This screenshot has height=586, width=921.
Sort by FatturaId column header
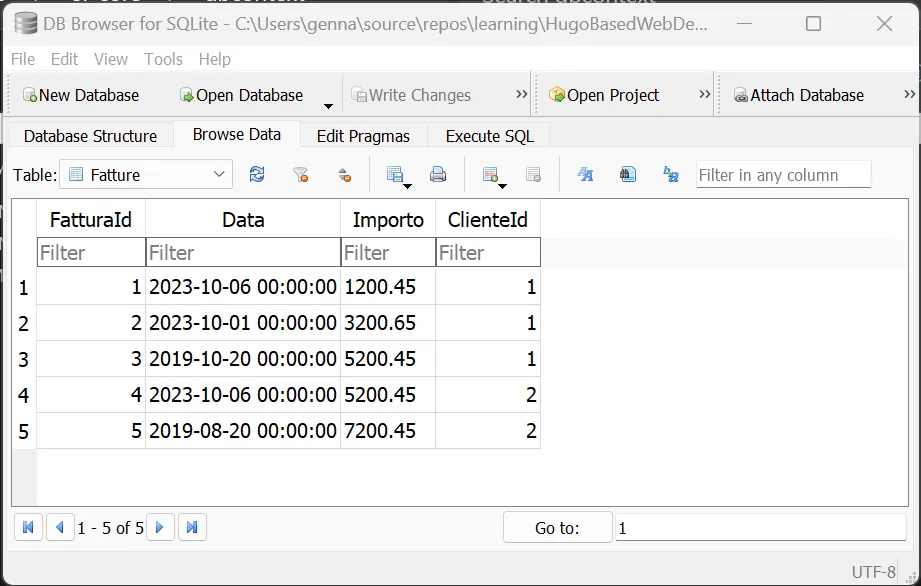click(x=91, y=220)
